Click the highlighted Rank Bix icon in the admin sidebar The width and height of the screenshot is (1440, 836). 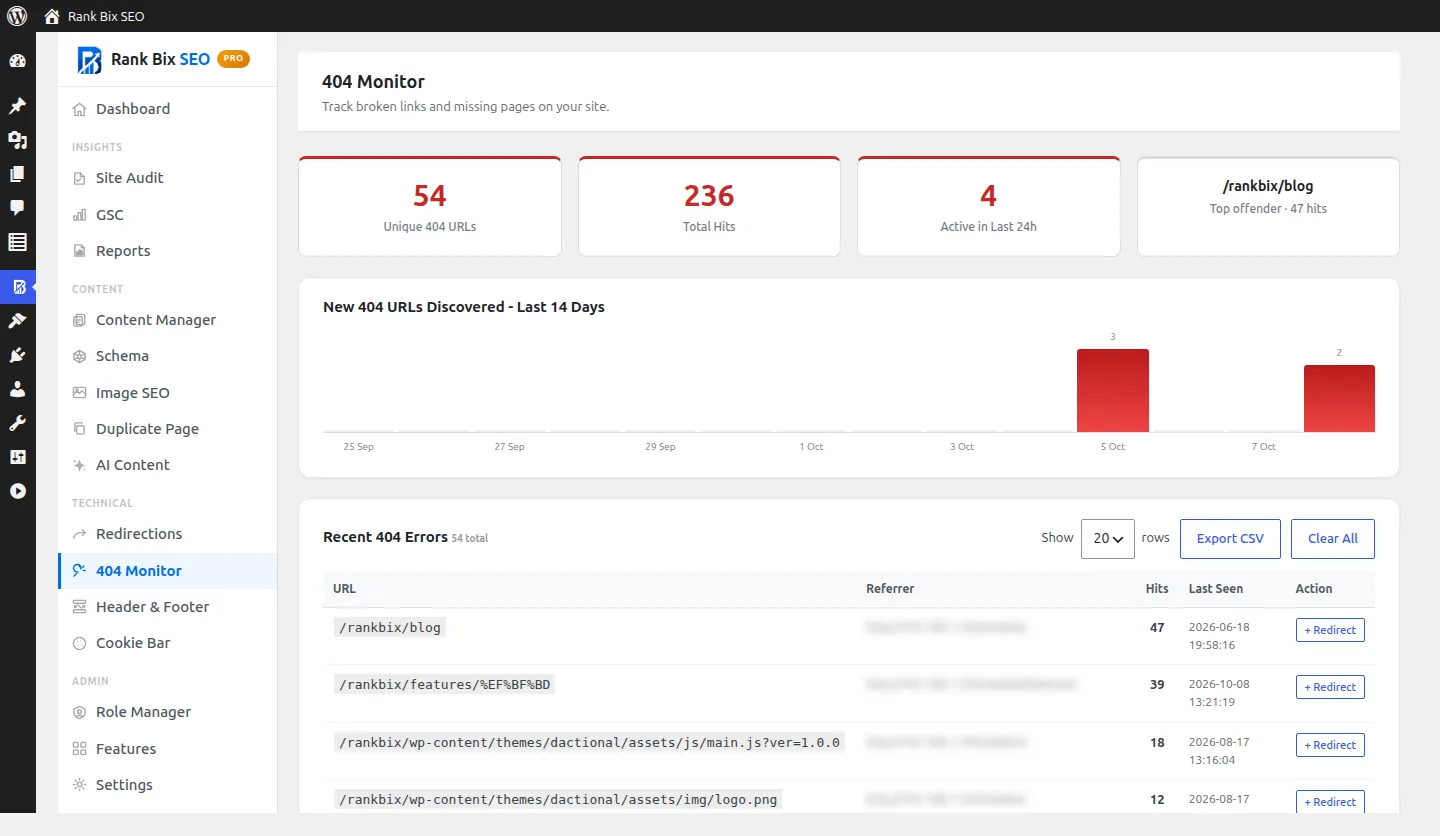point(17,287)
